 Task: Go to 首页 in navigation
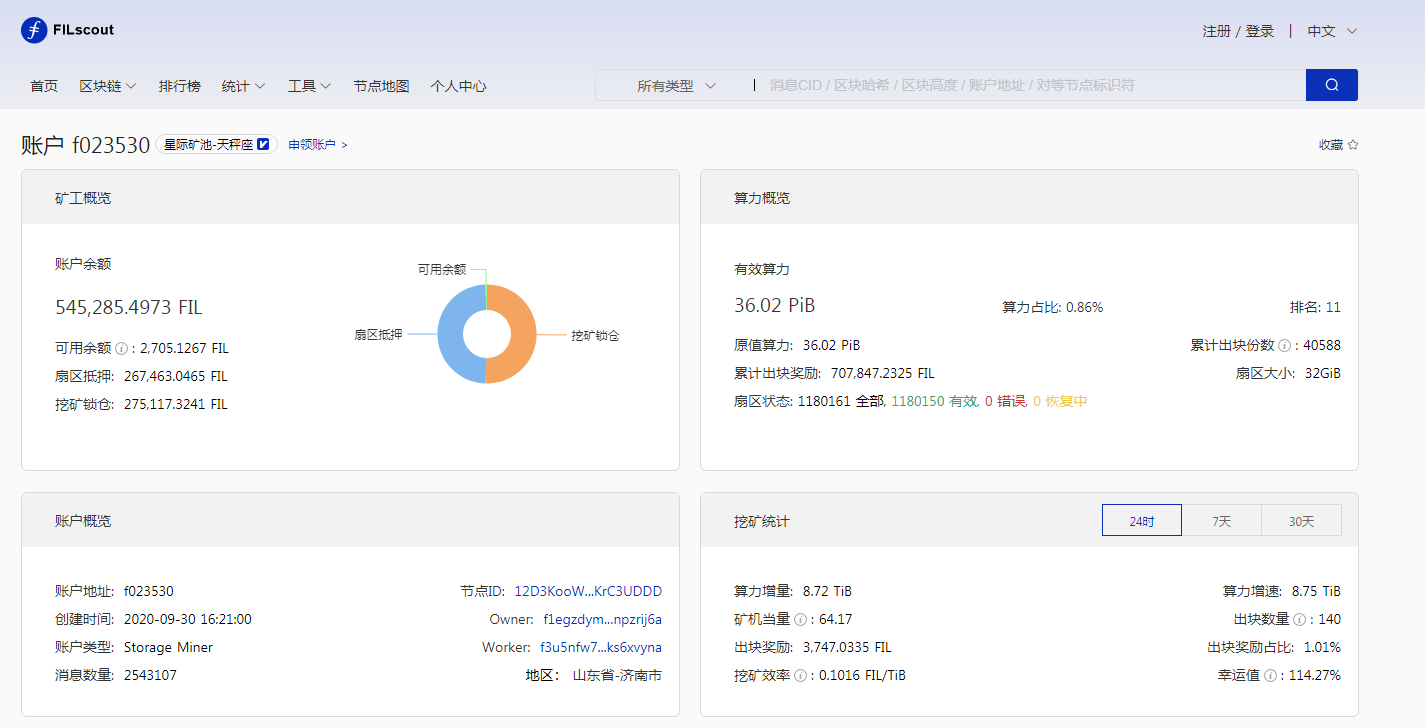point(44,86)
